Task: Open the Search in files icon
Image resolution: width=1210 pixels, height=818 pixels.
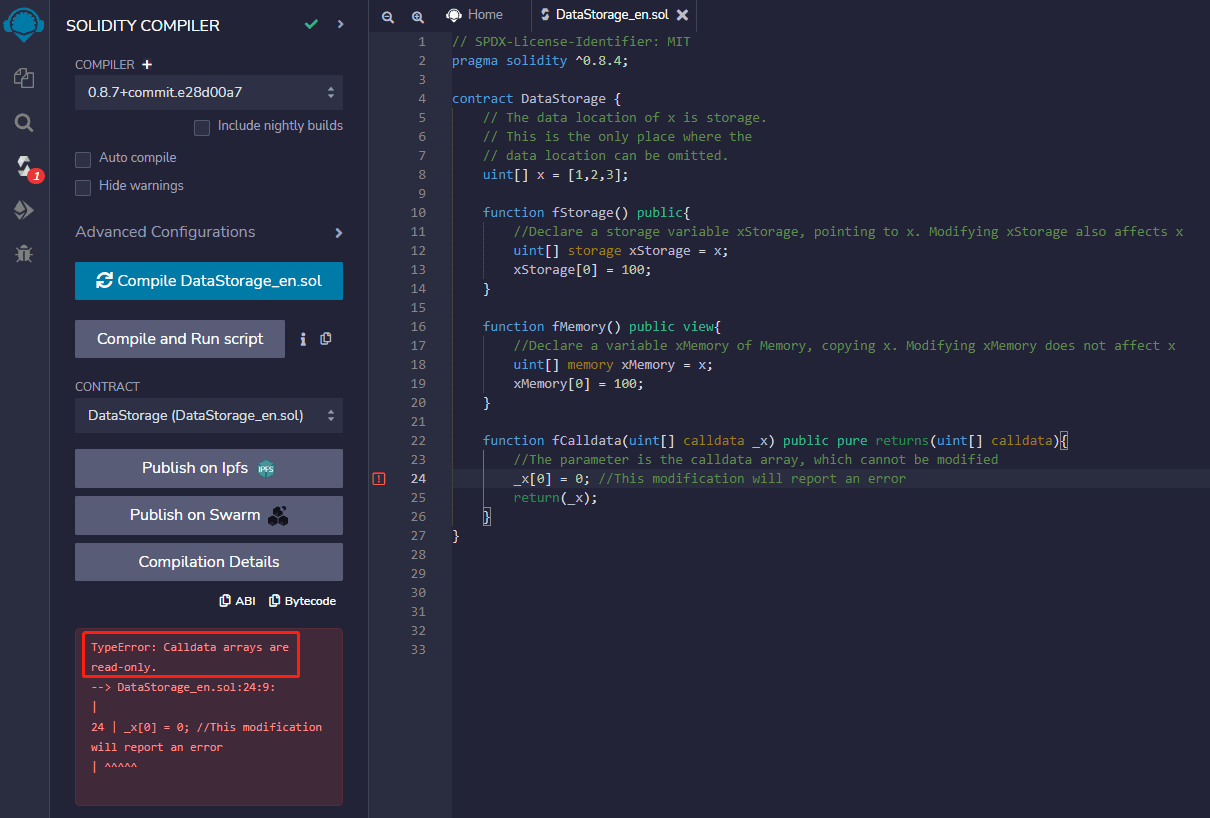Action: [24, 123]
